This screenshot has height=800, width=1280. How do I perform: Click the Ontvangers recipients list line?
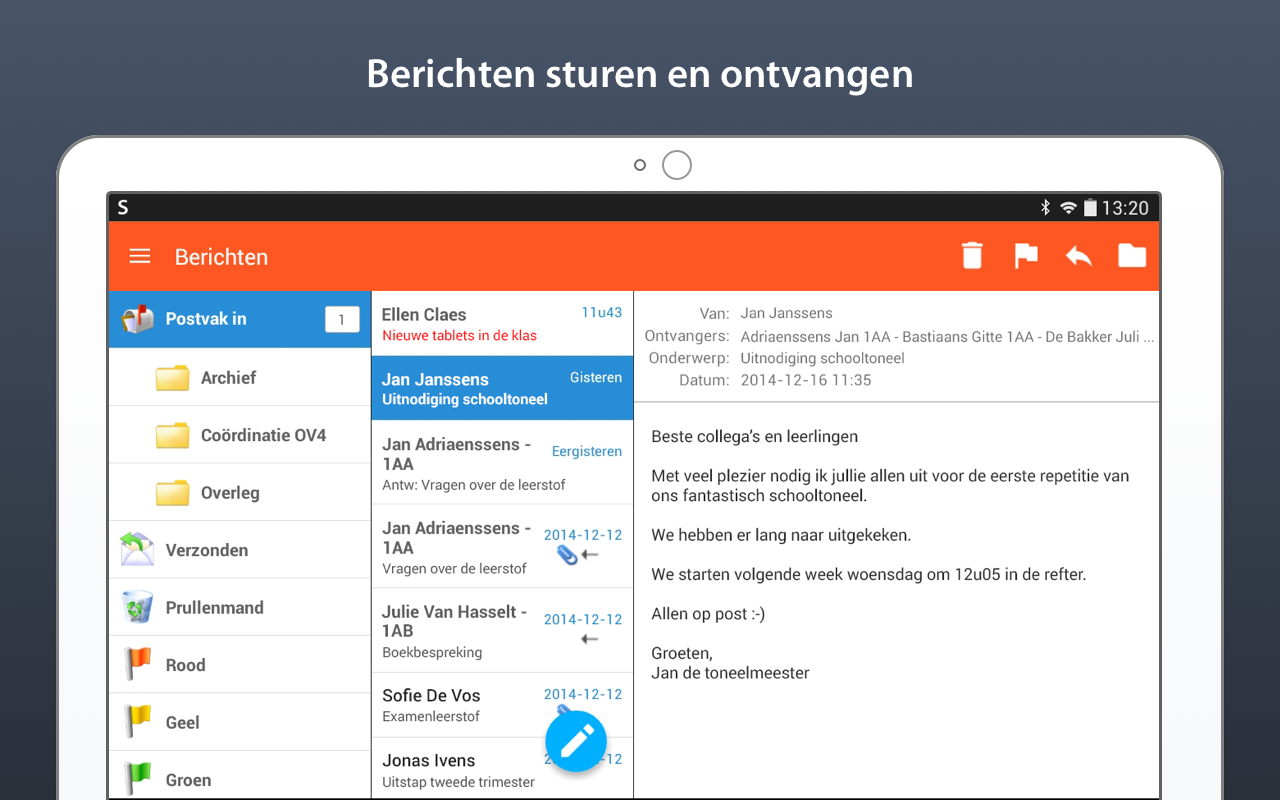pyautogui.click(x=947, y=336)
